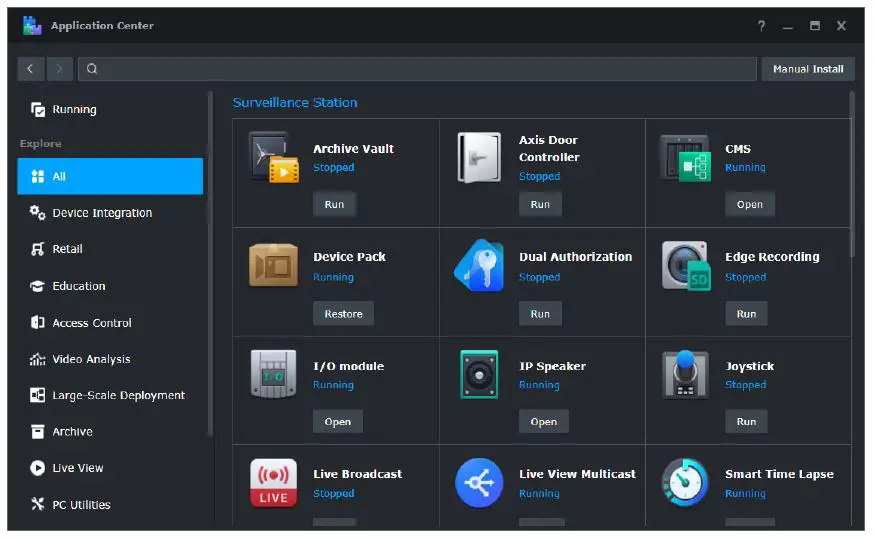Click the Axis Door Controller icon
This screenshot has height=539, width=875.
point(479,157)
